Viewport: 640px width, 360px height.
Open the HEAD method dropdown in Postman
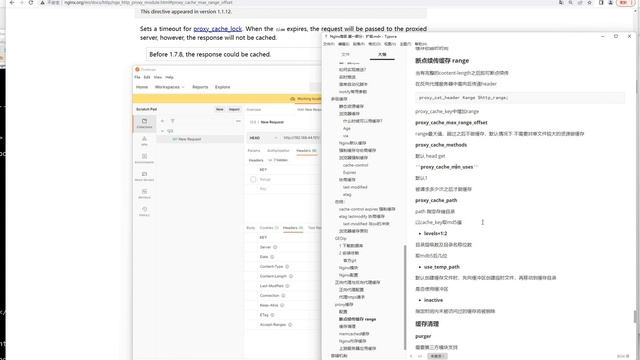point(264,138)
